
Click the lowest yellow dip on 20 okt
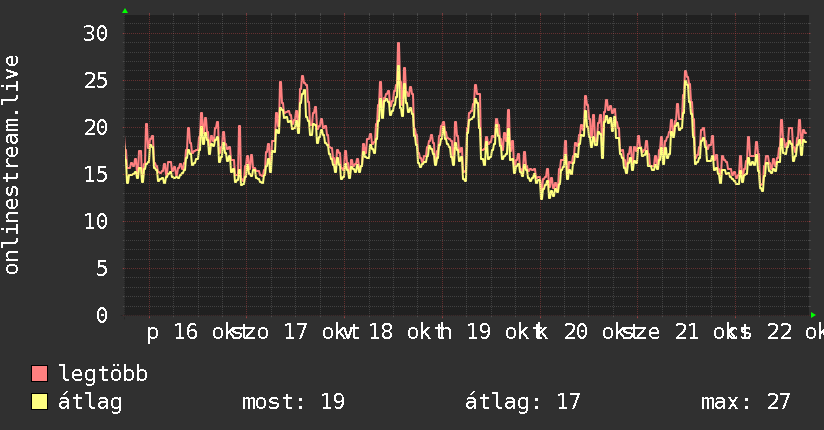pyautogui.click(x=542, y=198)
